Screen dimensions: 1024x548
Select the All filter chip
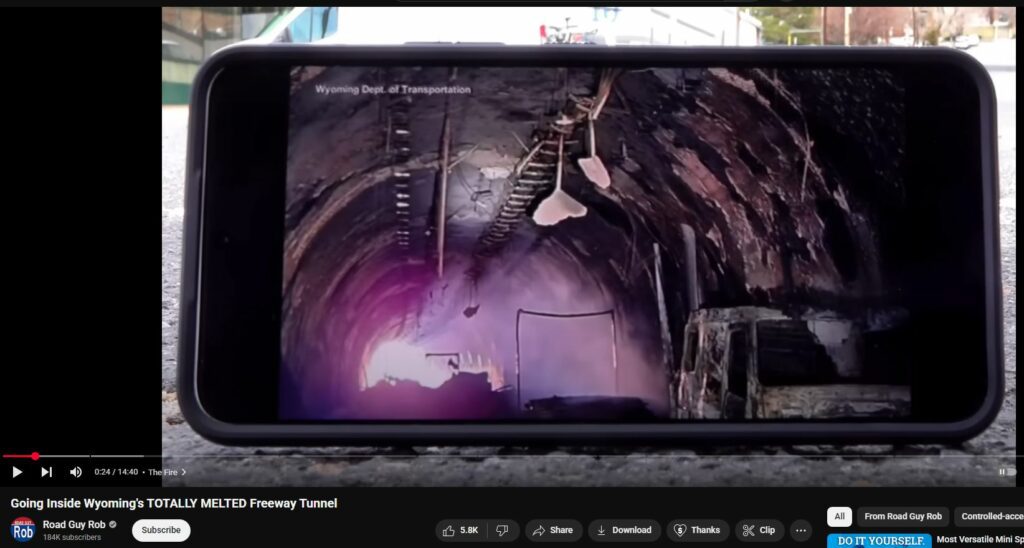pos(839,517)
